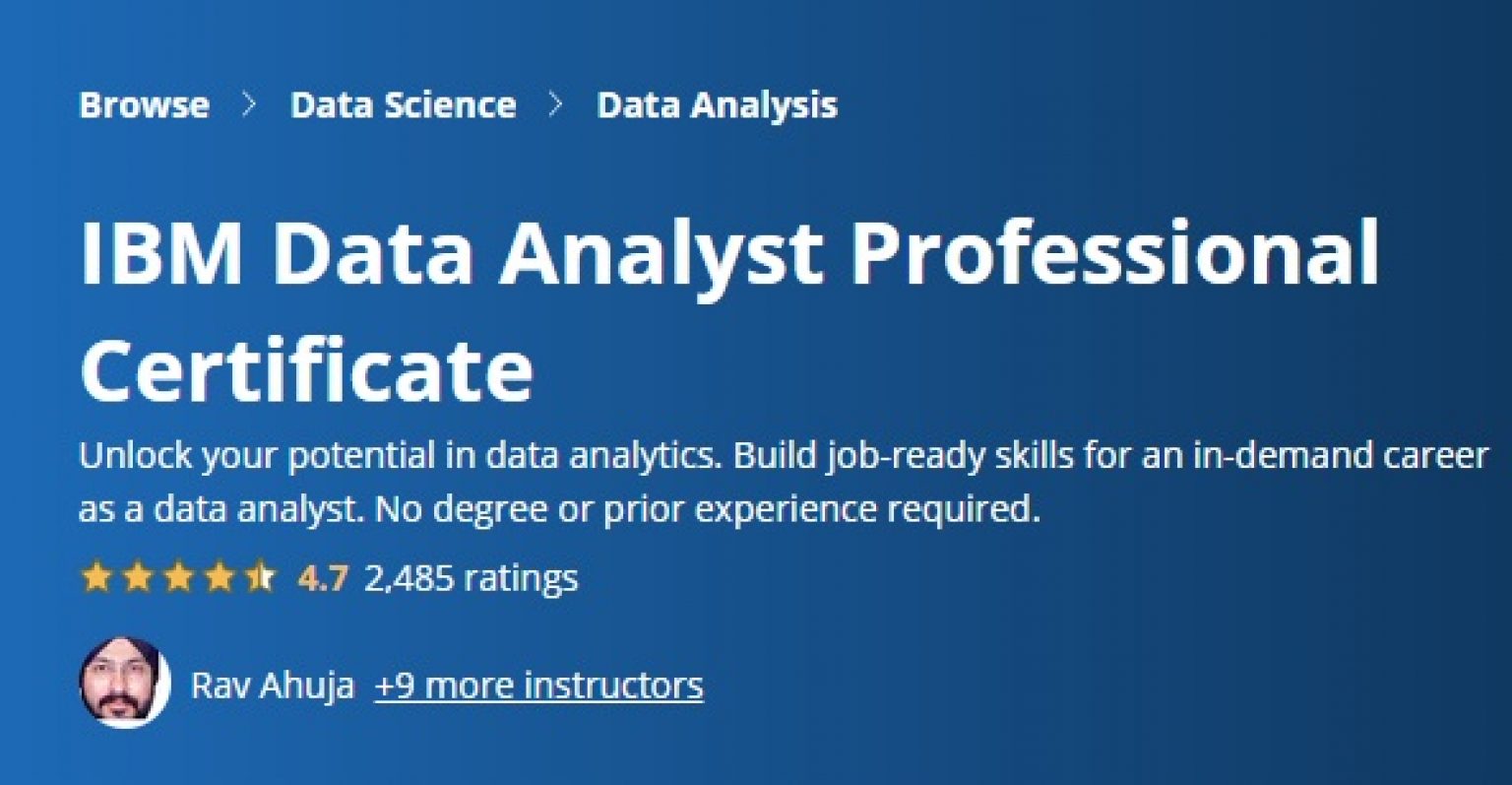Click the 4.7 rating score

tap(323, 578)
